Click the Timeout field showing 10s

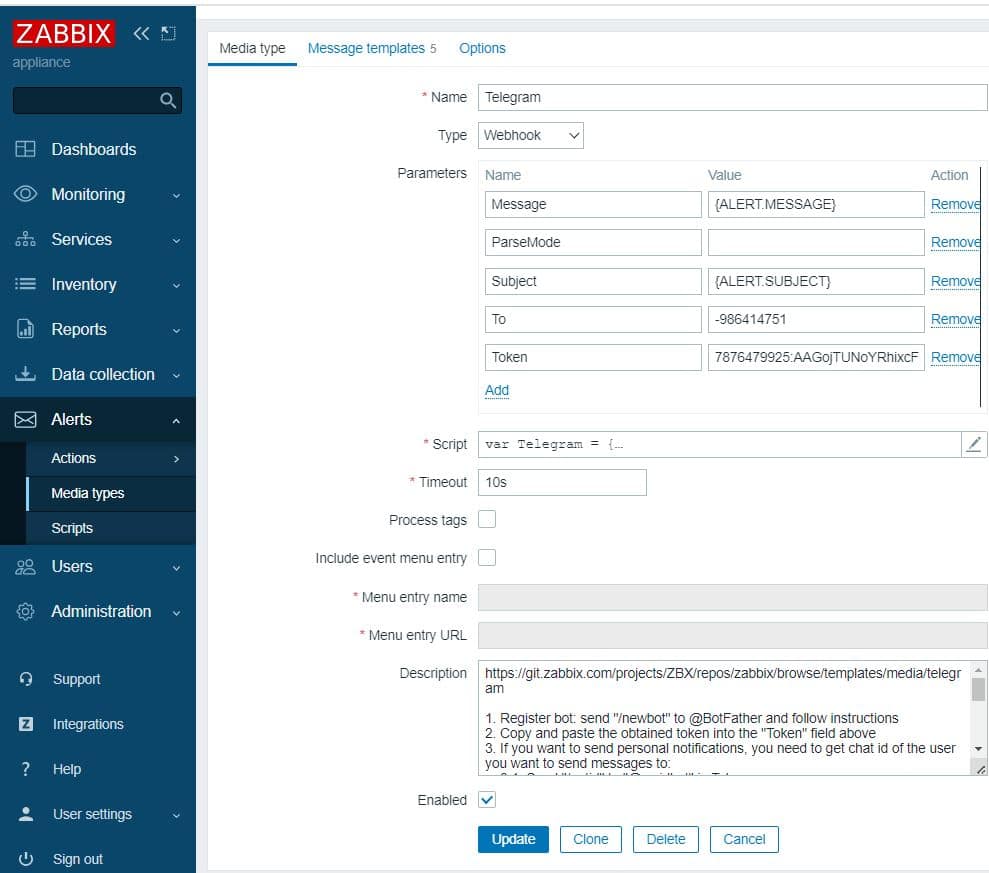tap(562, 482)
